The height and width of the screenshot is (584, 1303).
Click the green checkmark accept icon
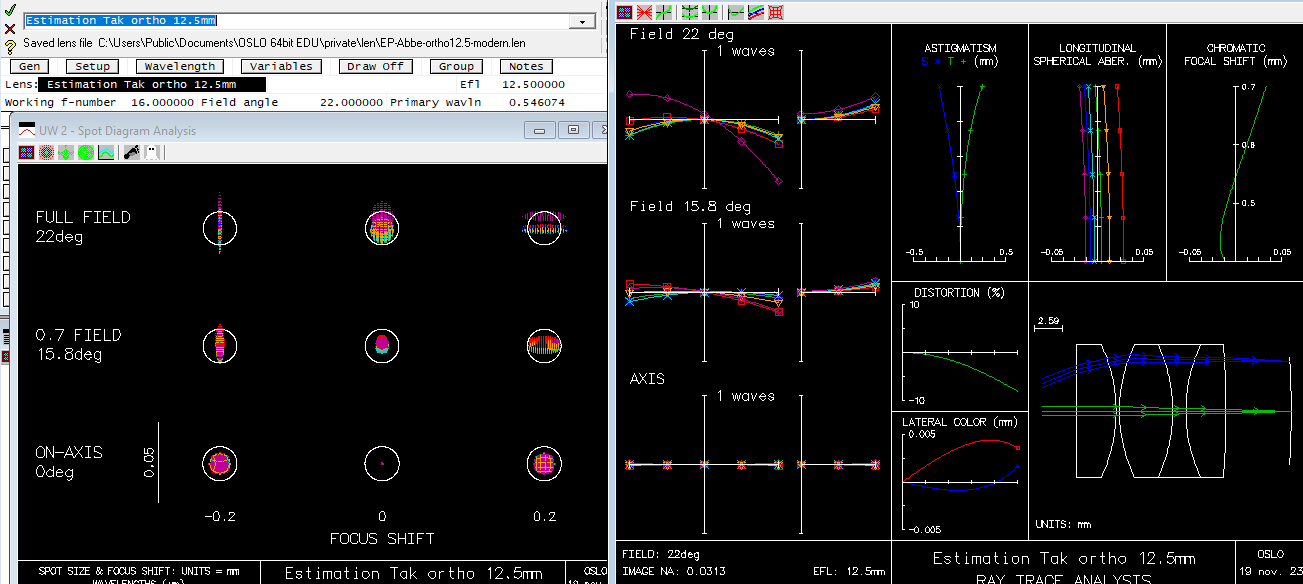click(x=10, y=11)
